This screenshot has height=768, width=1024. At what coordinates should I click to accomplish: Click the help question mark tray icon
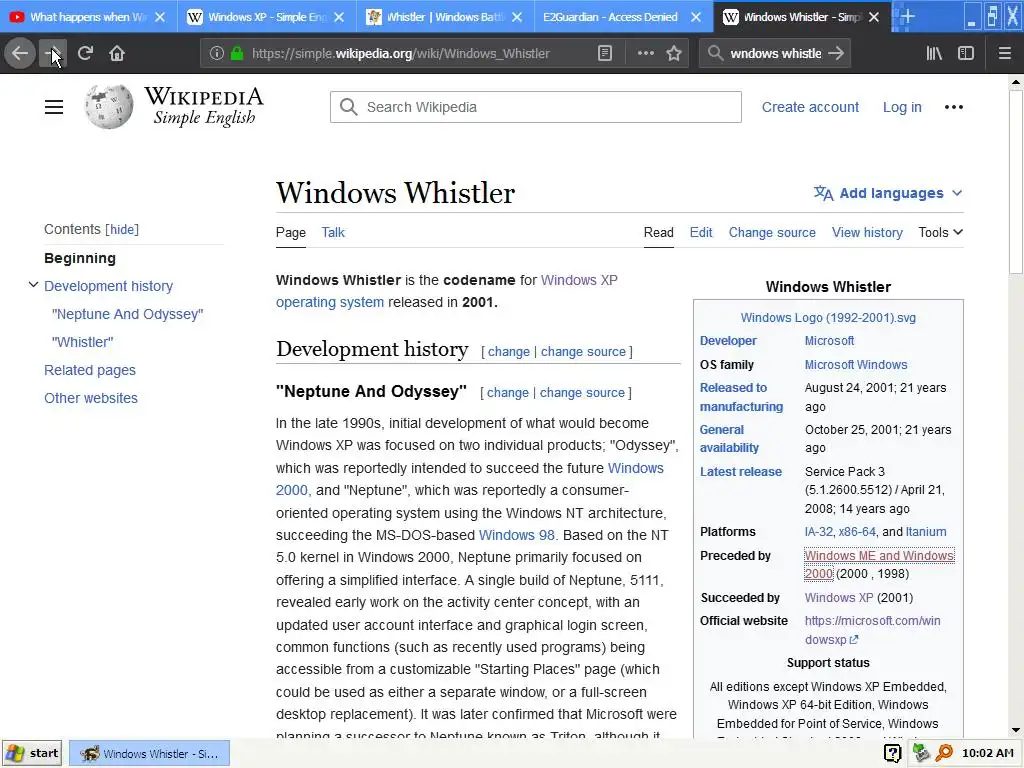[893, 753]
